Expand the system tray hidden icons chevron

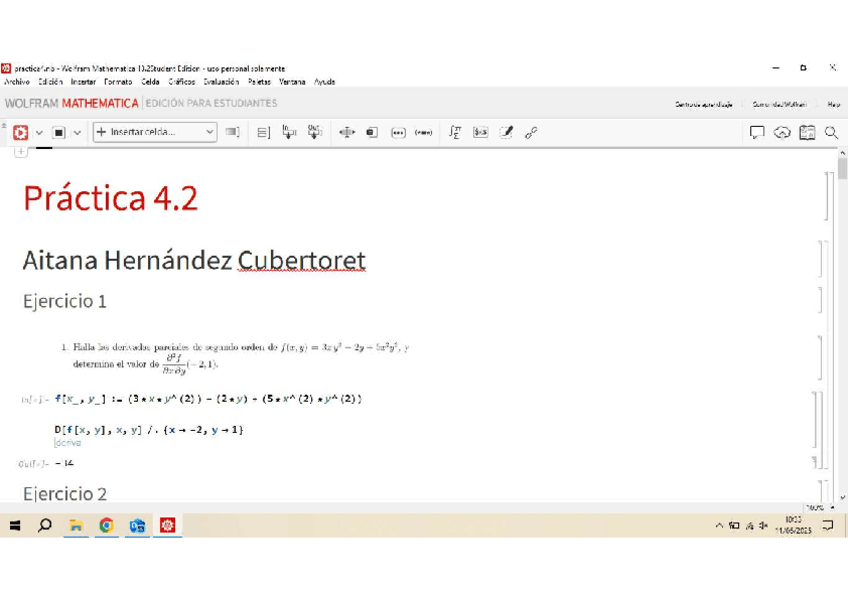(x=719, y=525)
